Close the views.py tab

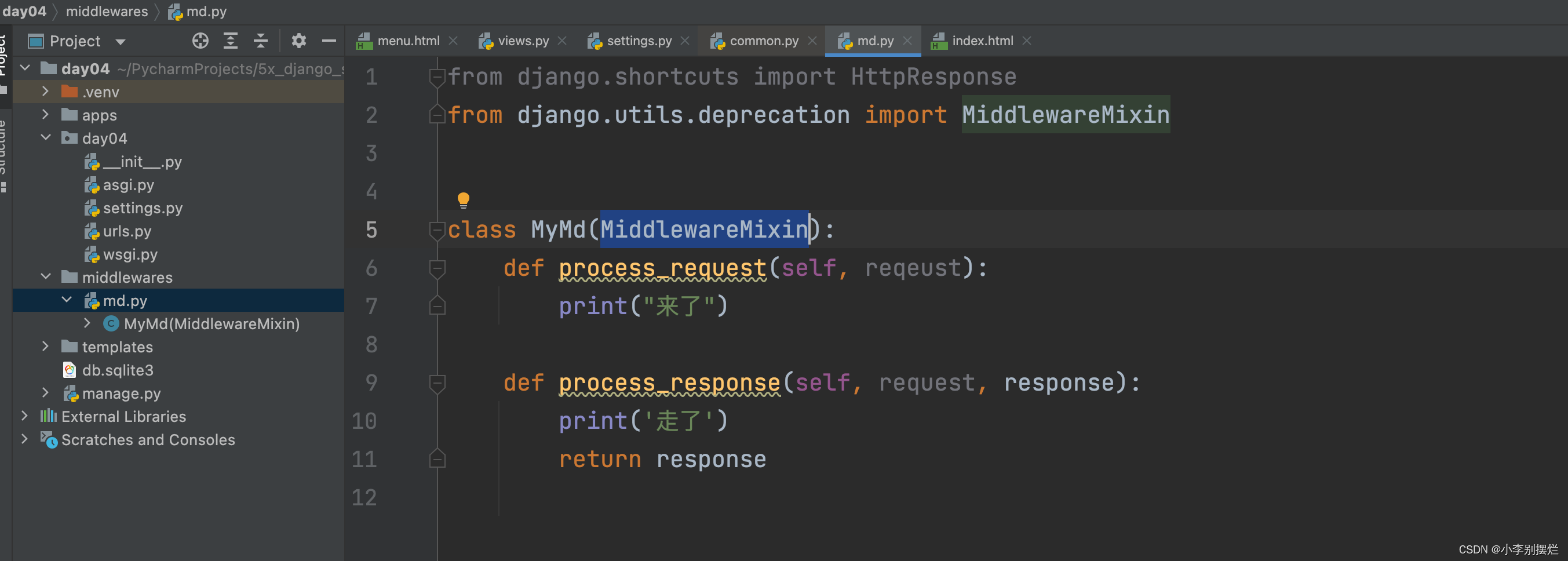[562, 41]
